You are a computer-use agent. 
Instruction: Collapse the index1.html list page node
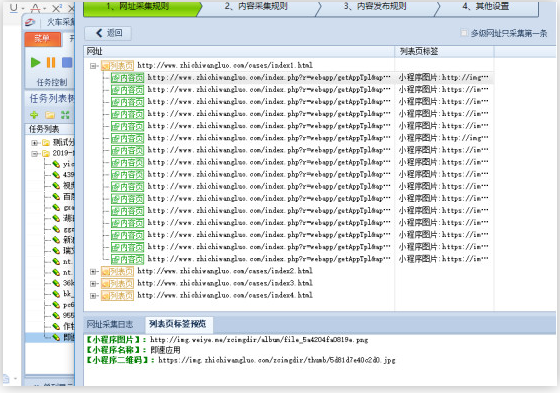point(93,66)
